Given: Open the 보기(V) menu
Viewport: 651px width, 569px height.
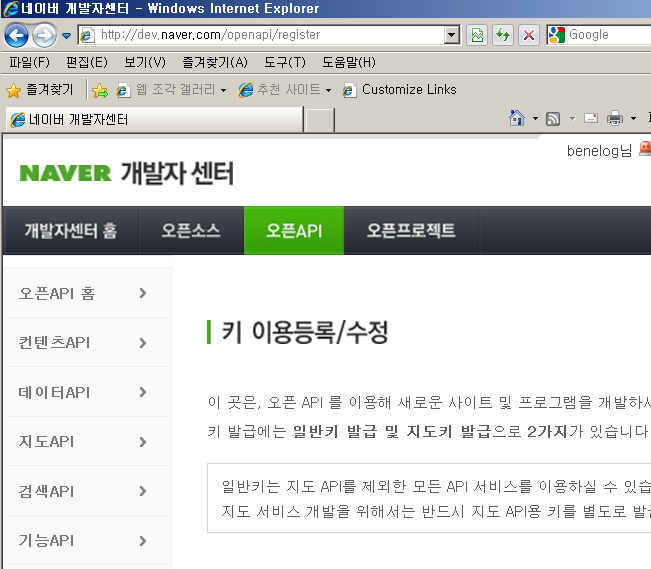Looking at the screenshot, I should [x=145, y=62].
